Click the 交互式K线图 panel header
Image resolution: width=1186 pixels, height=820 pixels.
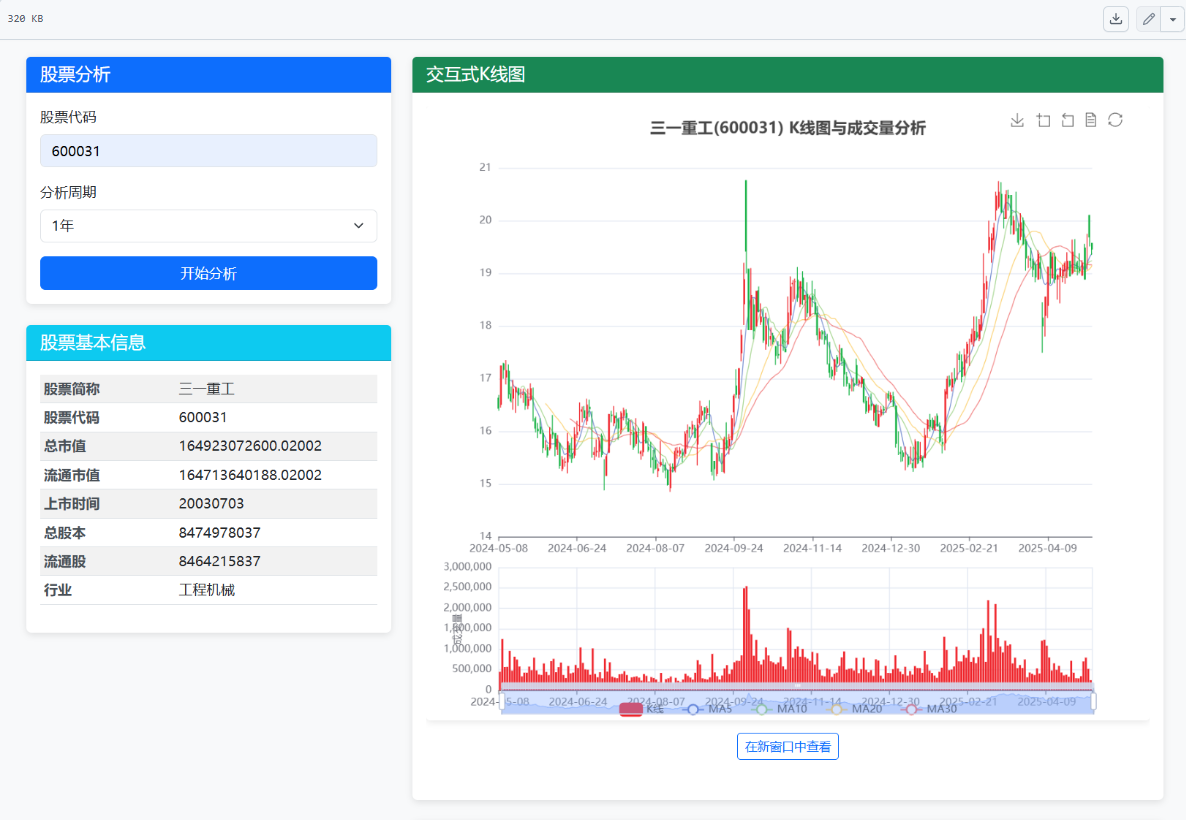click(x=787, y=74)
